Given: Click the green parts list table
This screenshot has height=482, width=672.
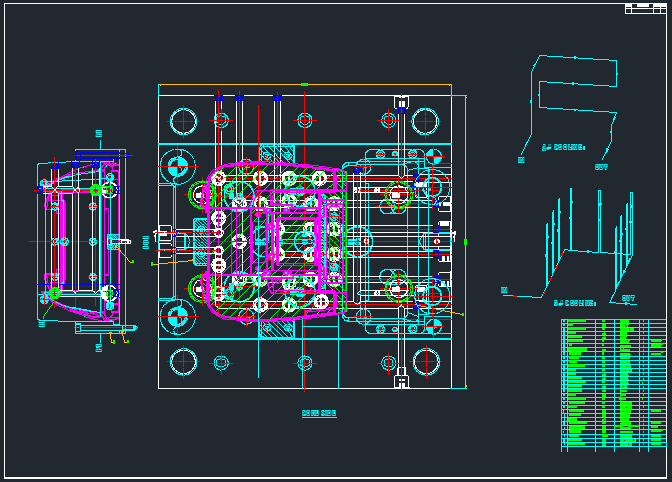Looking at the screenshot, I should [x=614, y=385].
